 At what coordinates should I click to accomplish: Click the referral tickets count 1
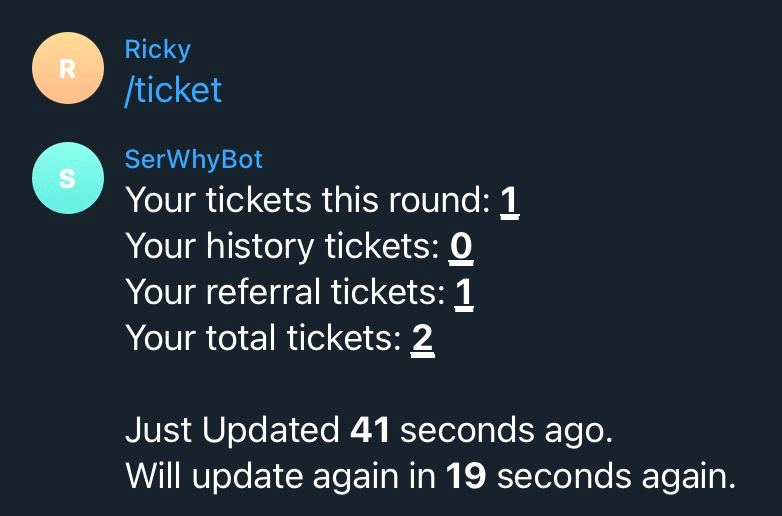coord(464,293)
